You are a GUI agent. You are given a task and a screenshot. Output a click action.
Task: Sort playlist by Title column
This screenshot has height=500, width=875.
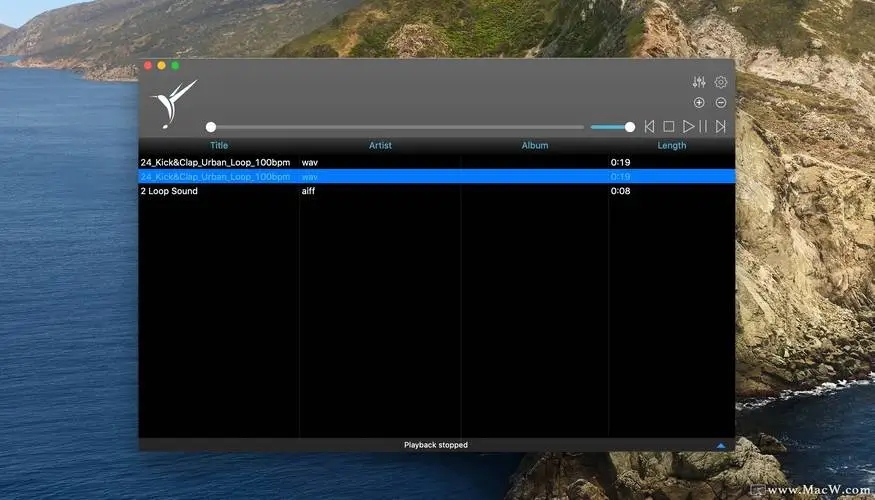pyautogui.click(x=218, y=146)
